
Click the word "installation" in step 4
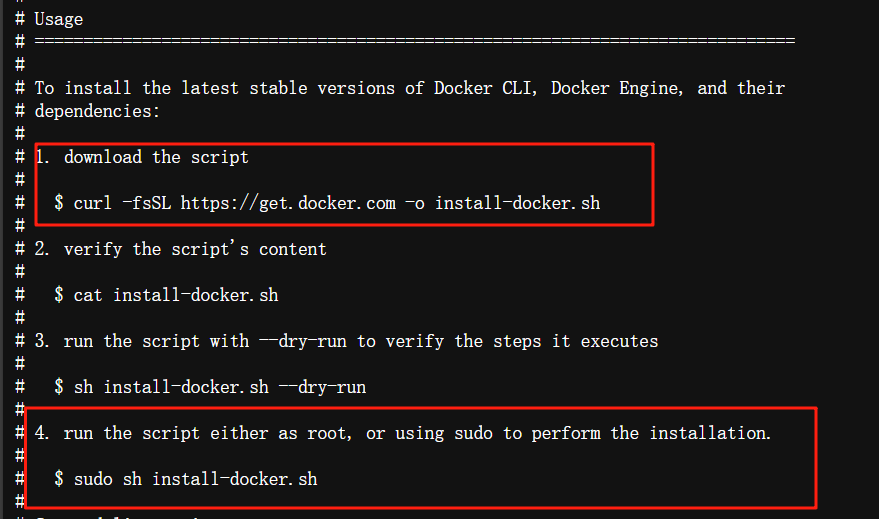(708, 433)
